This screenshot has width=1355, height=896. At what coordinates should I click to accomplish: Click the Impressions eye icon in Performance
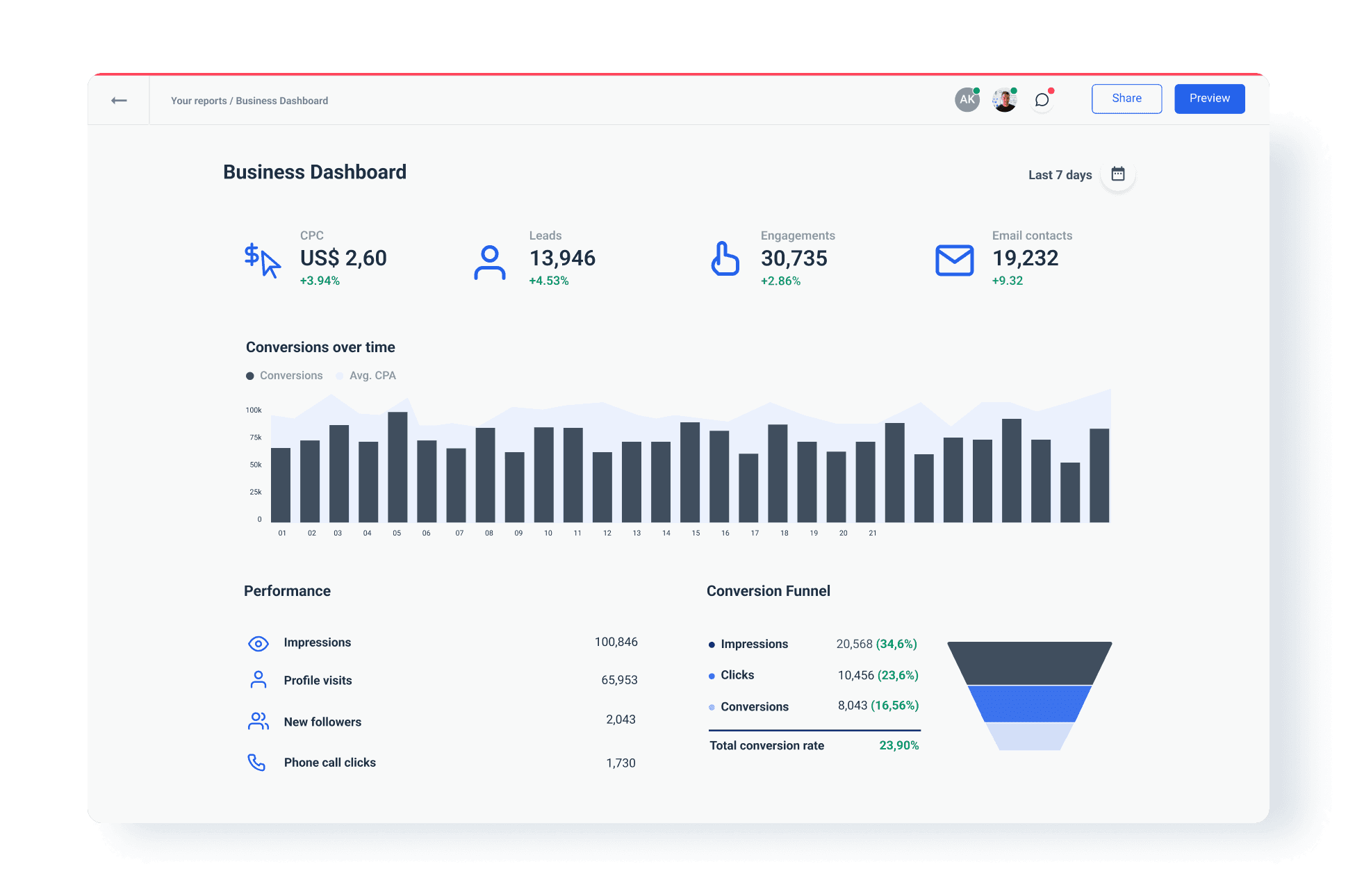(258, 643)
